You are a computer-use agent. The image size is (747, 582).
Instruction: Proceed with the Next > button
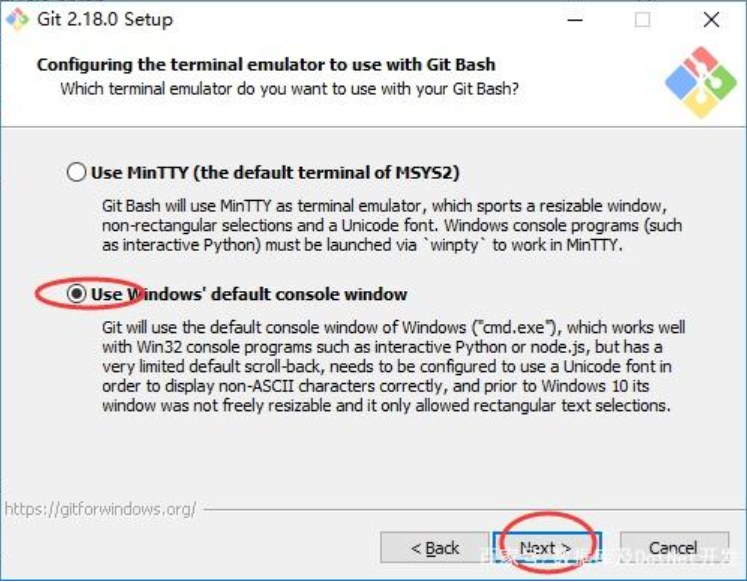547,548
